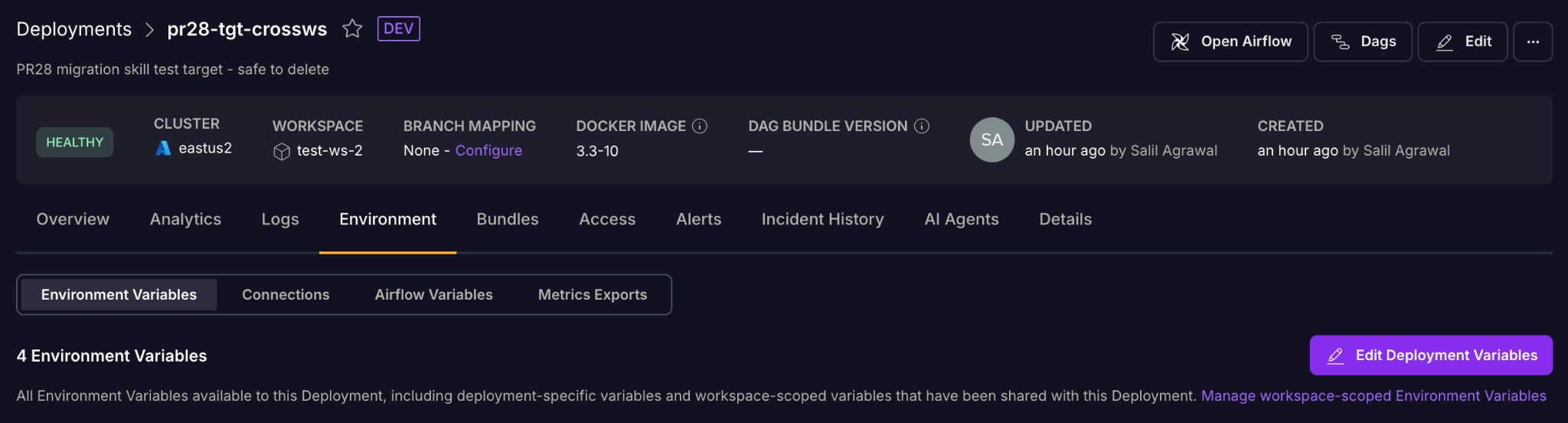Click the '4 Environment Variables' heading
The height and width of the screenshot is (423, 1568).
click(112, 356)
